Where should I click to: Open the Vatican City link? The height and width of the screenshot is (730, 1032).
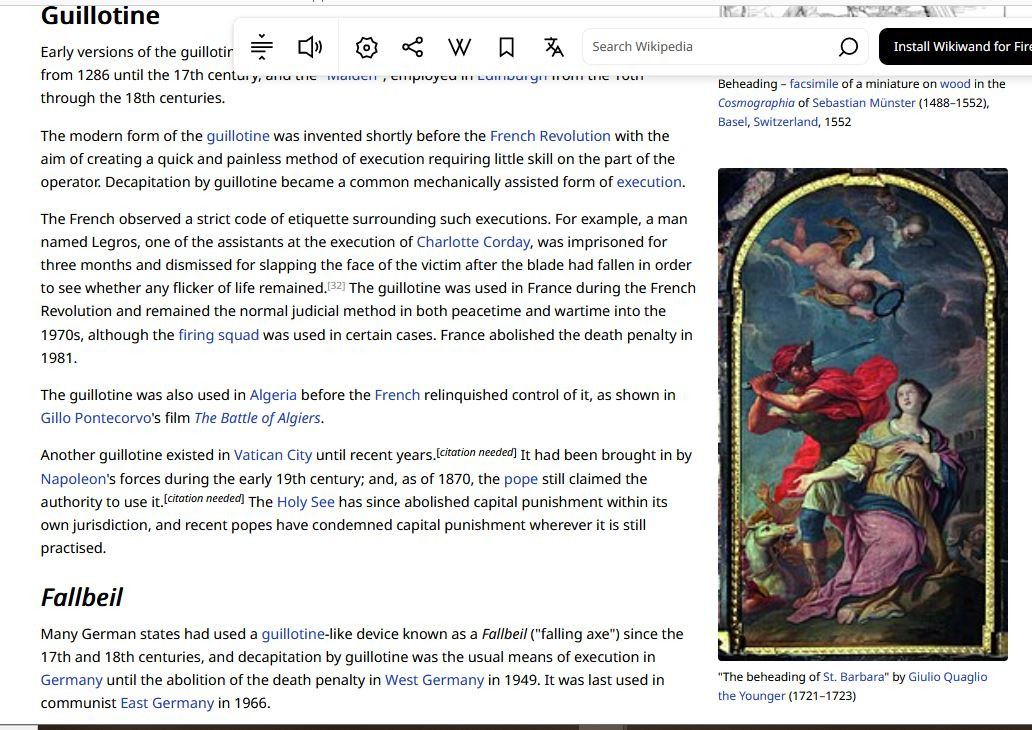coord(273,455)
